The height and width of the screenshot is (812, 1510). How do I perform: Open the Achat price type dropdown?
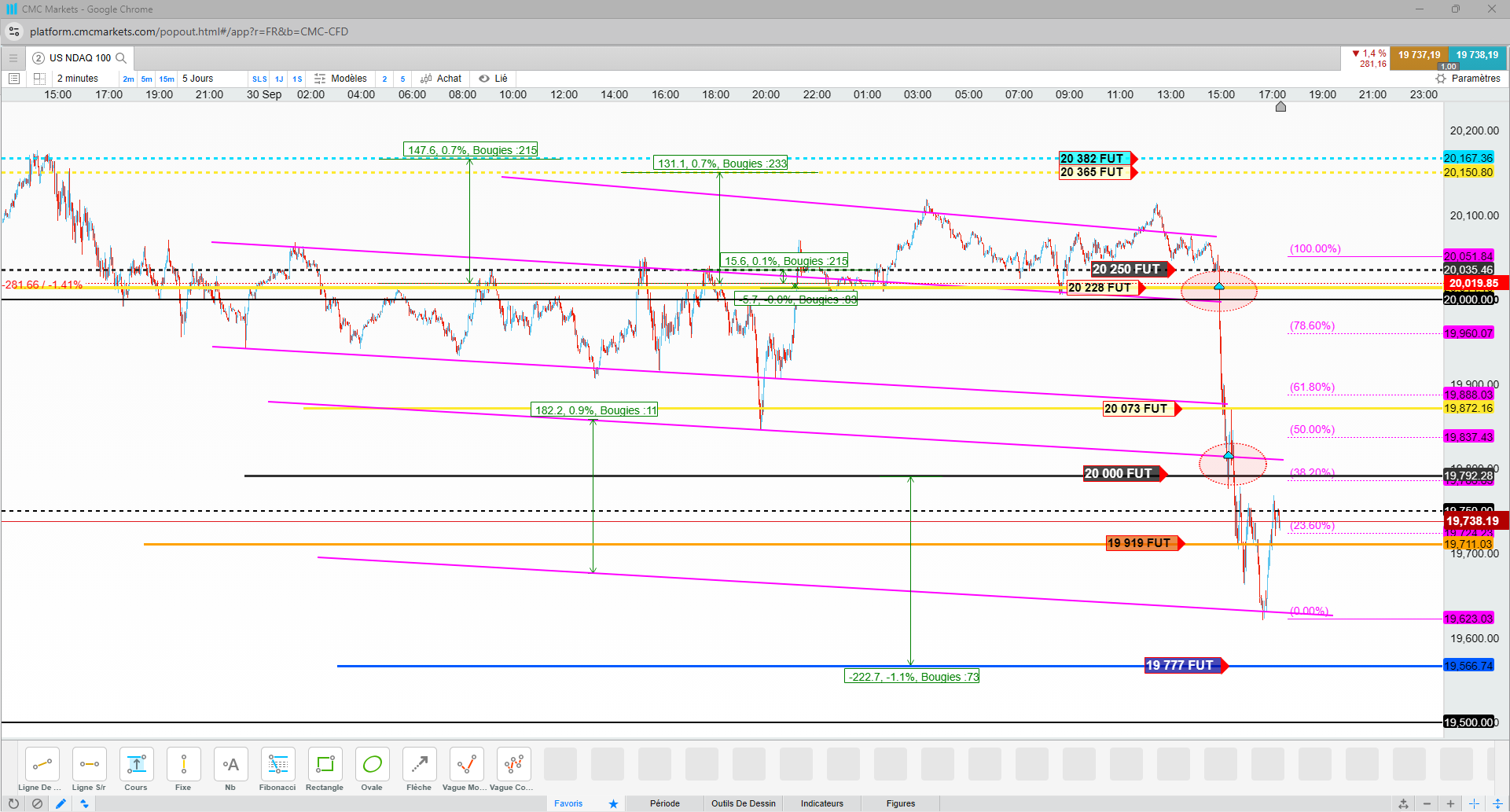coord(441,79)
